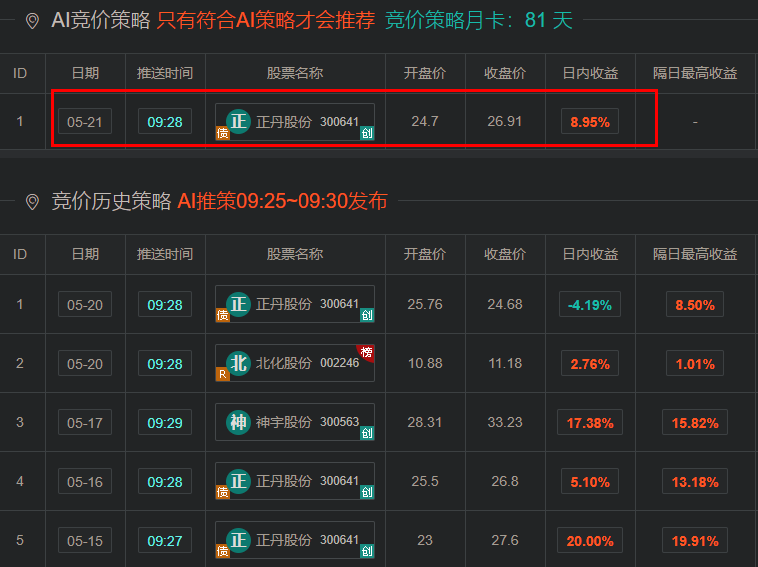Click the closing price 26.91
The width and height of the screenshot is (758, 567).
pyautogui.click(x=505, y=121)
